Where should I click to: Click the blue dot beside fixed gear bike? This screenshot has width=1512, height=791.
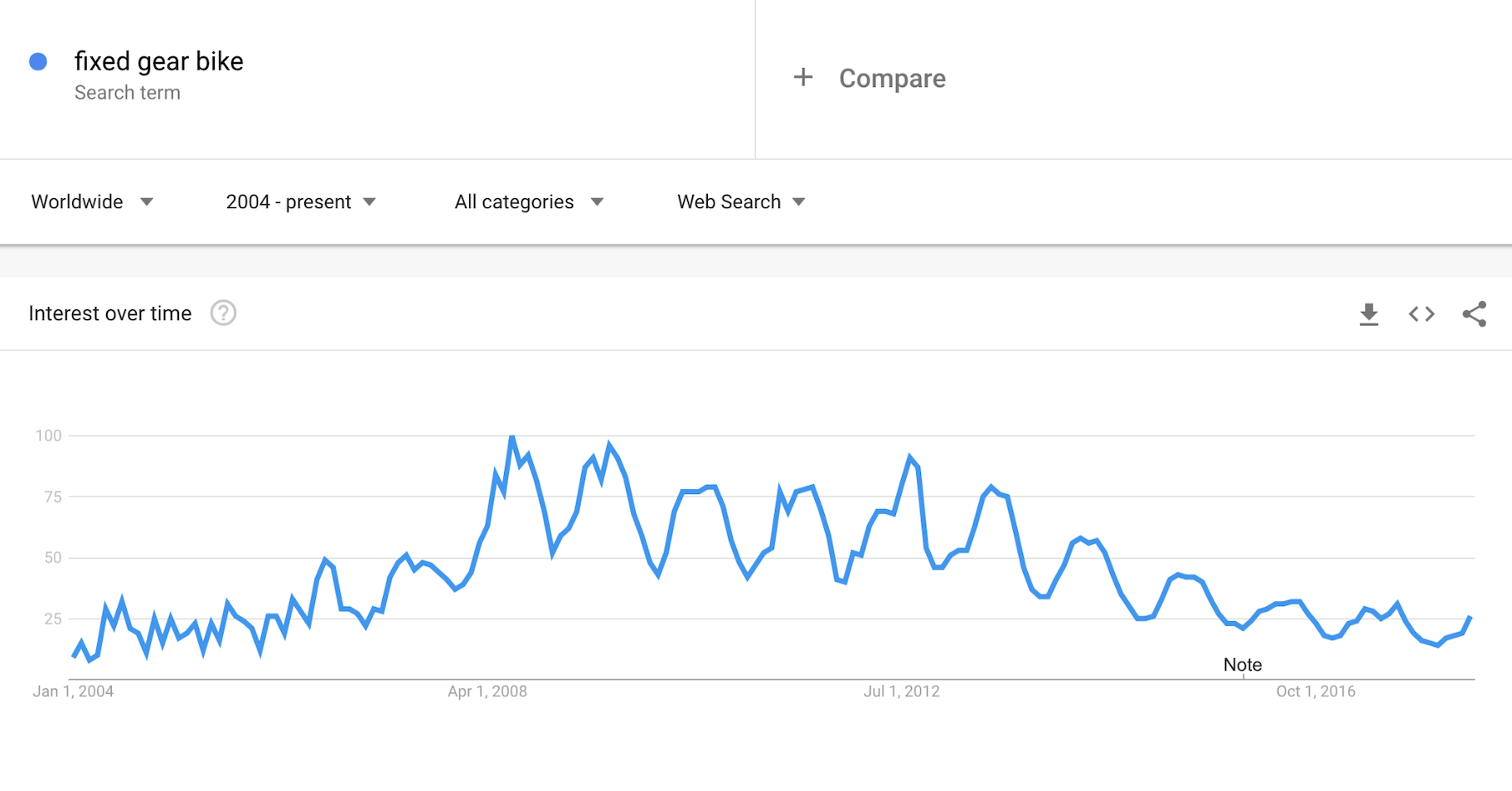point(38,61)
